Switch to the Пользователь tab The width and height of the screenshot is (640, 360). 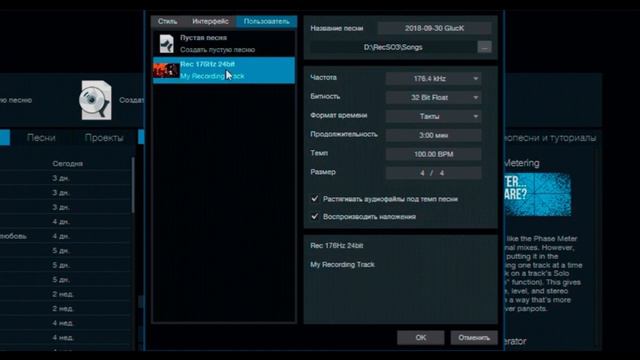[267, 22]
